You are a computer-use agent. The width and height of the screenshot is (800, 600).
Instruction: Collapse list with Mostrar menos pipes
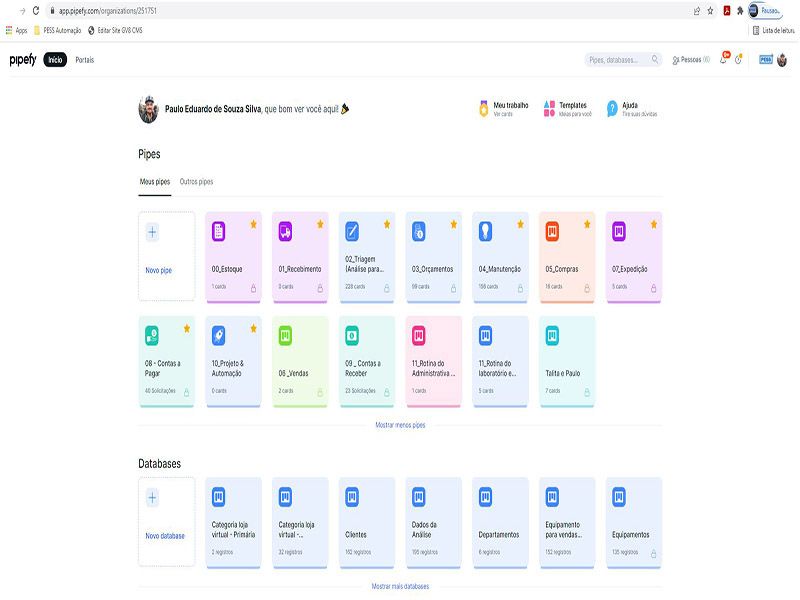tap(400, 425)
